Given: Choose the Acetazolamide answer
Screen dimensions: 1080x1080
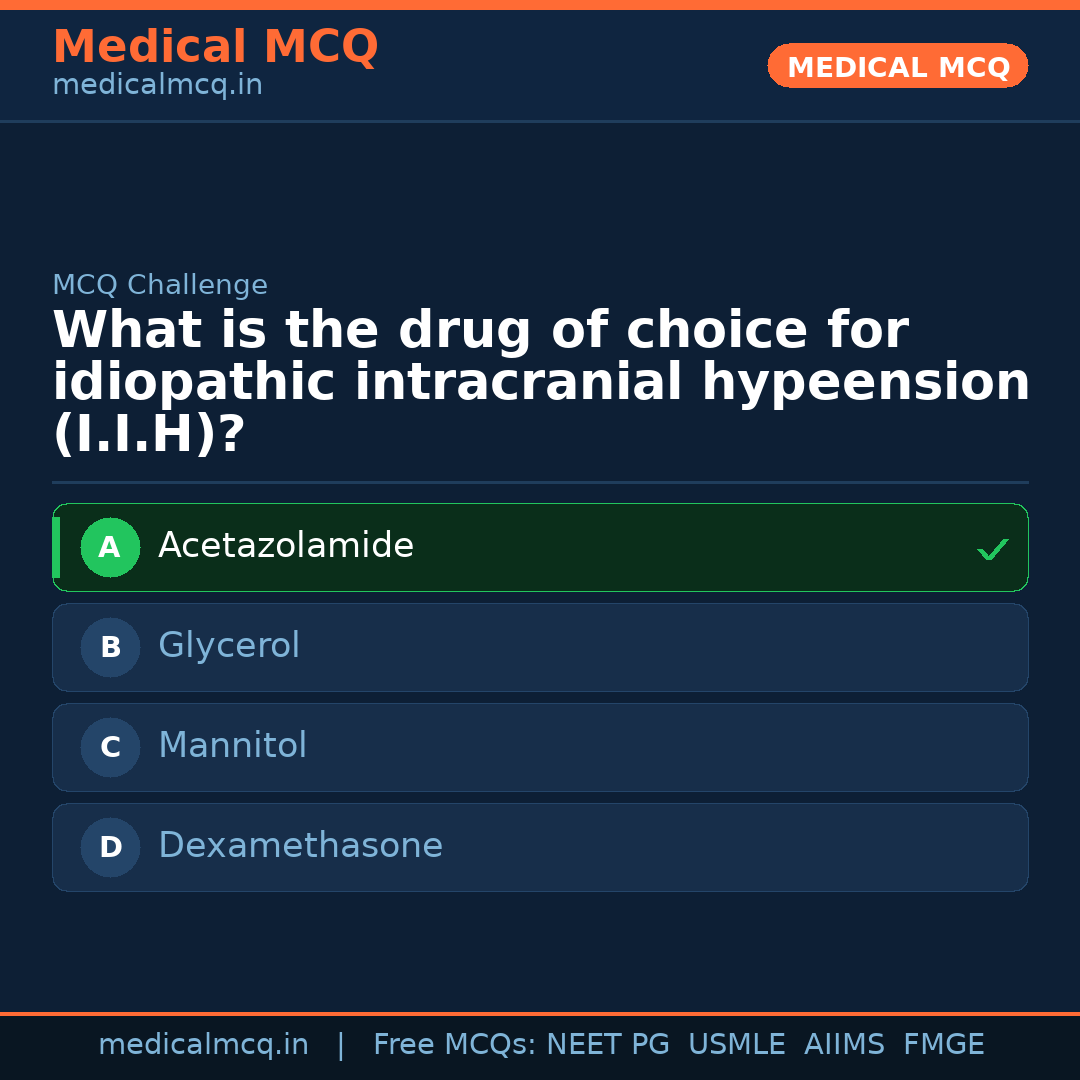Looking at the screenshot, I should [286, 546].
